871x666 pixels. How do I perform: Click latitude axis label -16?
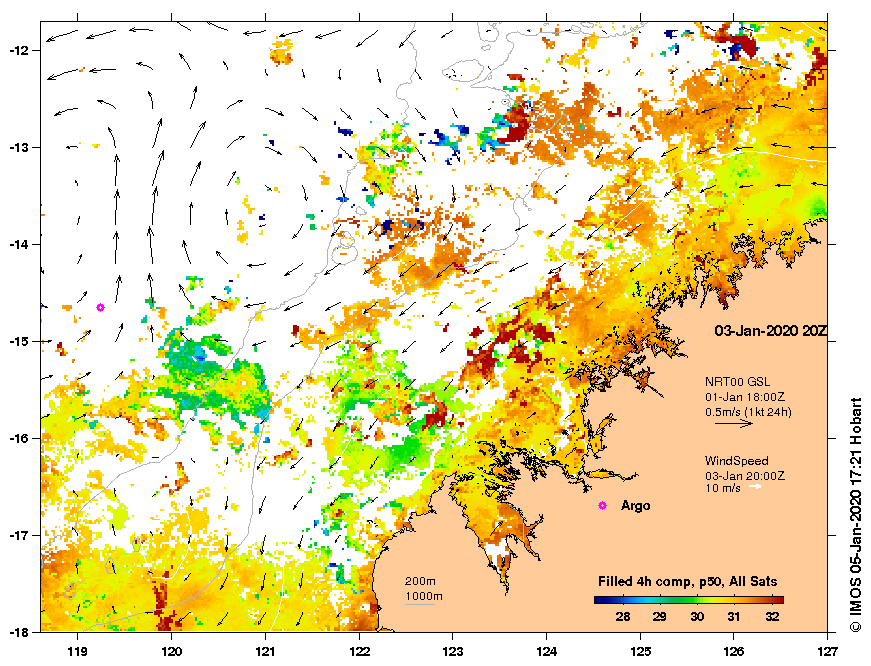pos(18,438)
